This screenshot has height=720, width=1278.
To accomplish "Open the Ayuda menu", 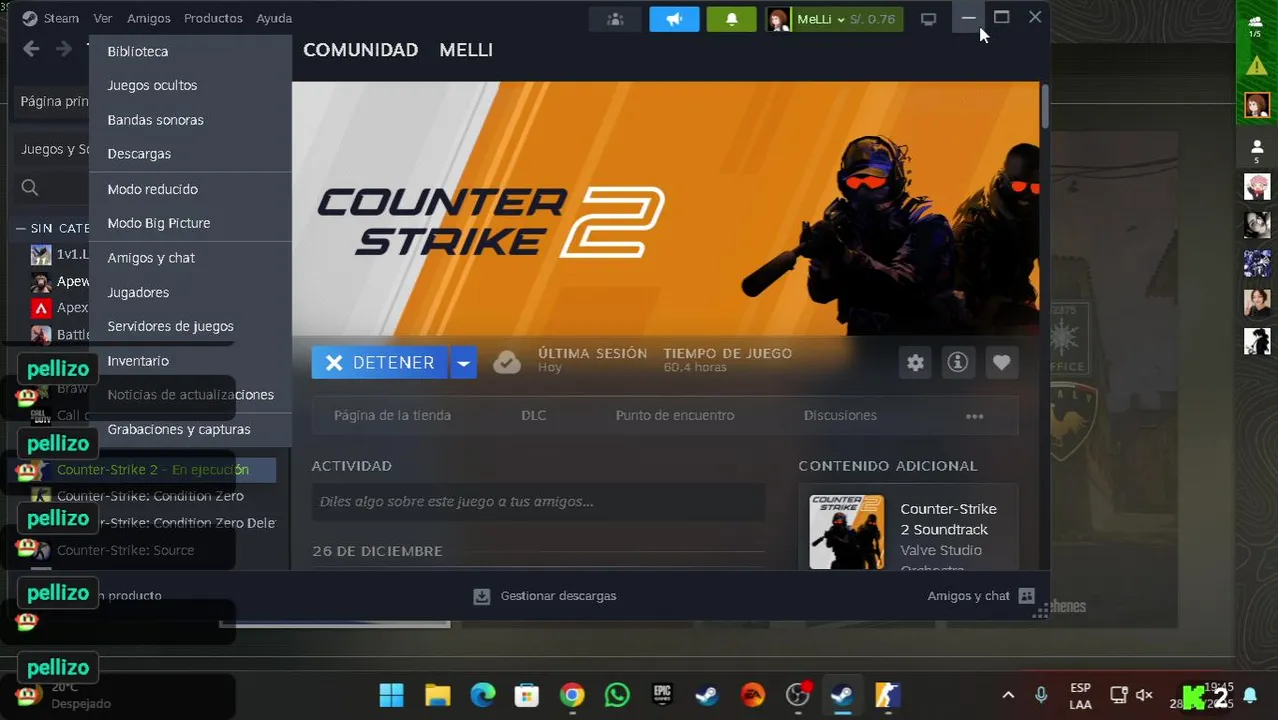I will coord(274,18).
